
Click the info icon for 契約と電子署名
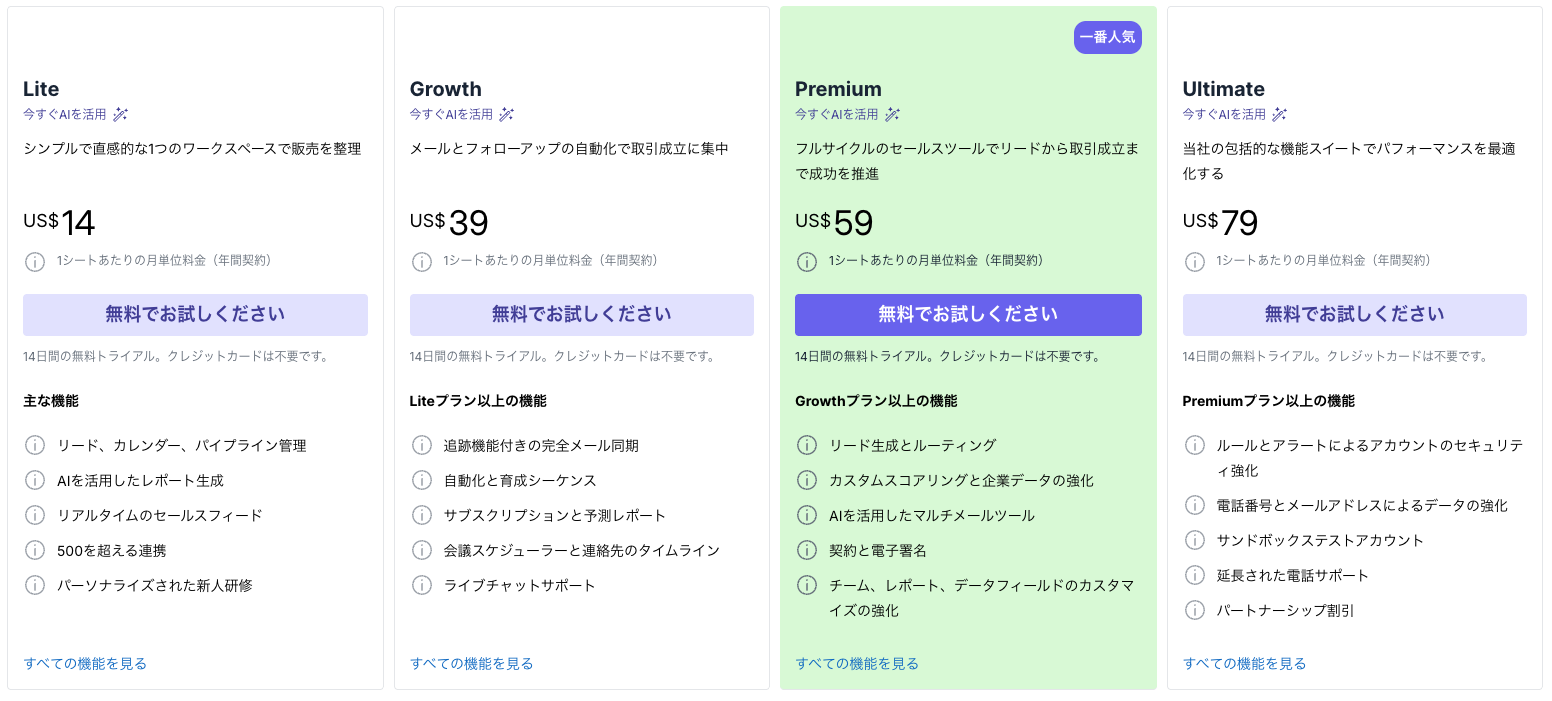(807, 550)
